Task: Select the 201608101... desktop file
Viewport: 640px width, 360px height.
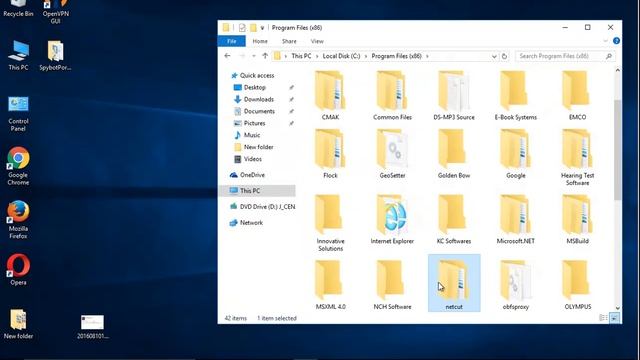Action: coord(93,327)
